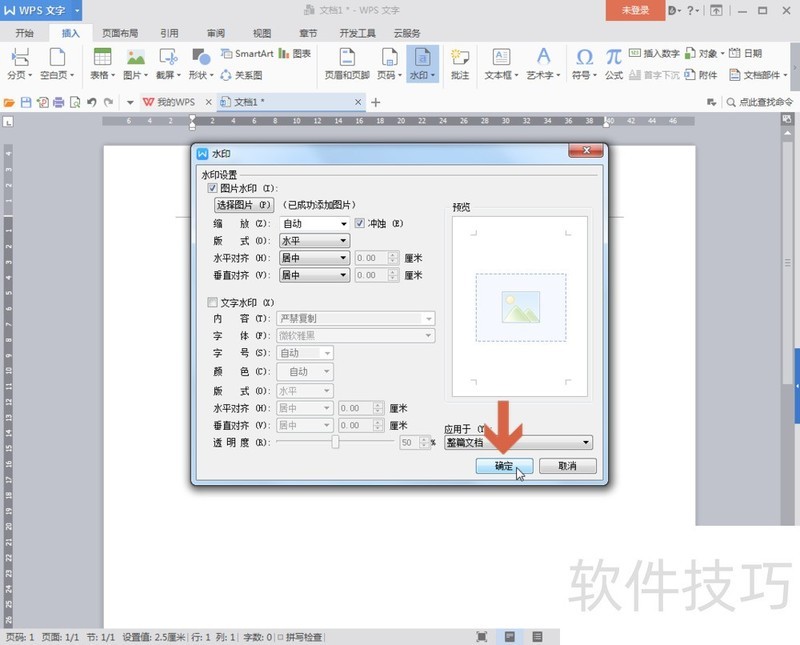800x645 pixels.
Task: Switch to the 引用 tab
Action: 169,33
